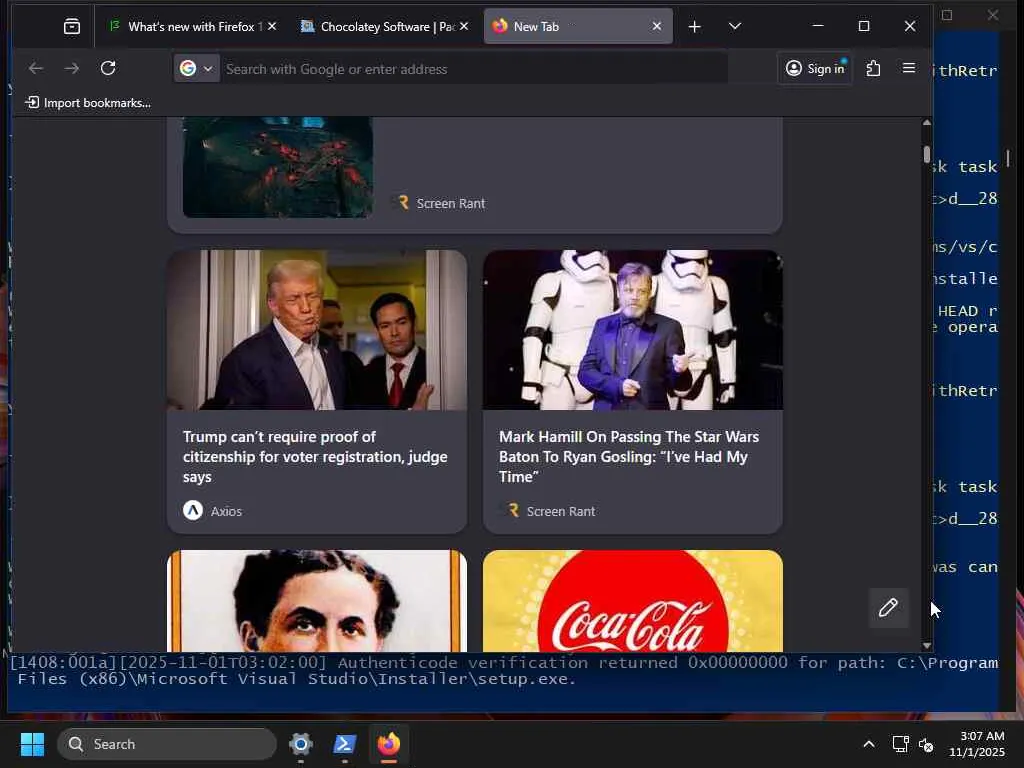Image resolution: width=1024 pixels, height=768 pixels.
Task: Open the clock showing 3:07 AM
Action: (977, 744)
